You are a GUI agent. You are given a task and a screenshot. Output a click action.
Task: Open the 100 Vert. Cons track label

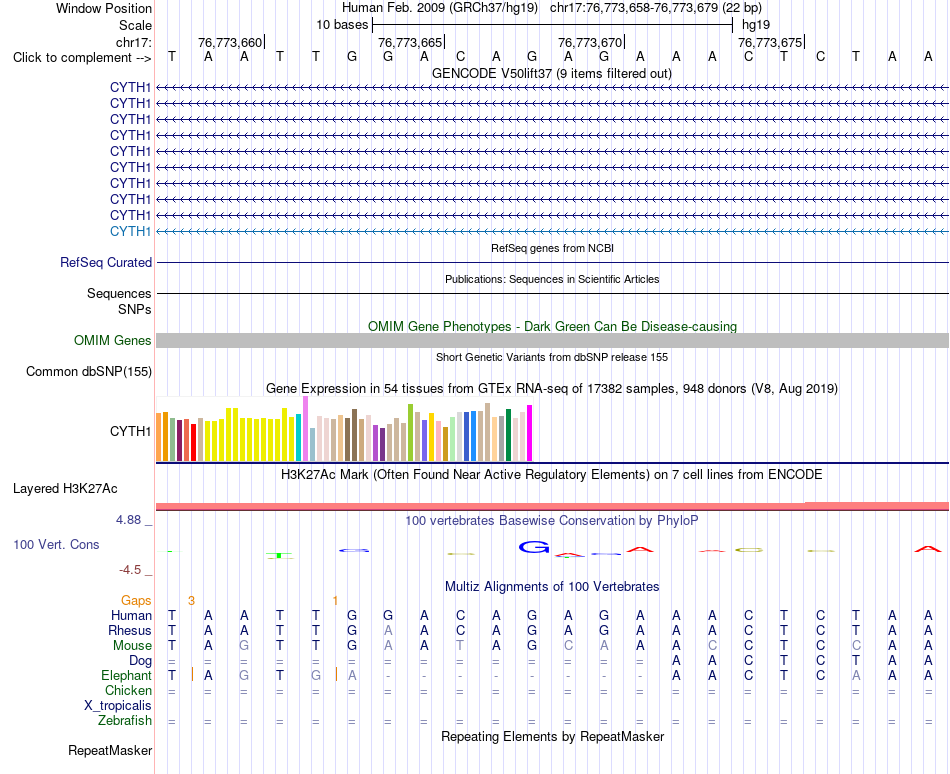[56, 544]
